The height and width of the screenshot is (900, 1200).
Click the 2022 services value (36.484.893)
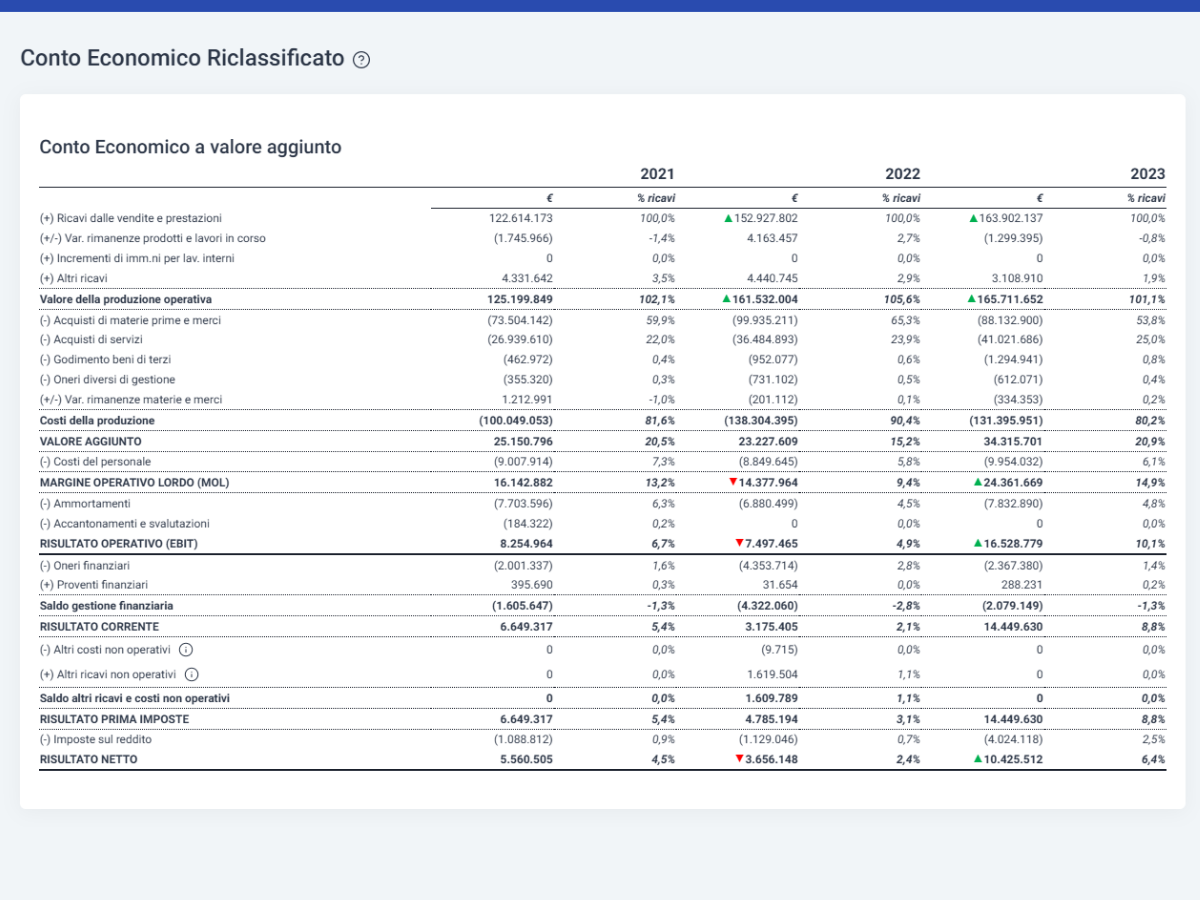point(765,340)
